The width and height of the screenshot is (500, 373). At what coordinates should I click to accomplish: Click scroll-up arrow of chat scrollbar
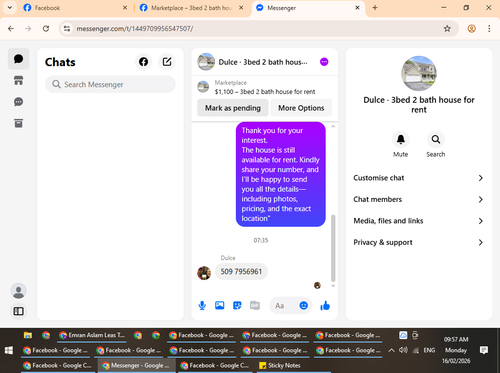click(x=333, y=126)
